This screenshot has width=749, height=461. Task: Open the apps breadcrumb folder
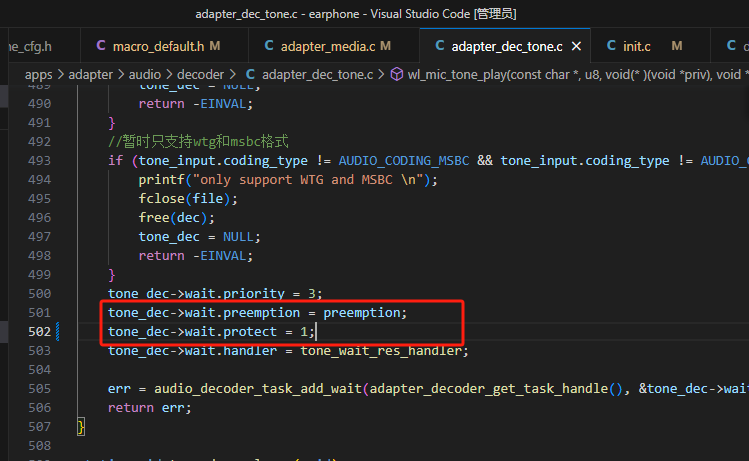point(39,75)
